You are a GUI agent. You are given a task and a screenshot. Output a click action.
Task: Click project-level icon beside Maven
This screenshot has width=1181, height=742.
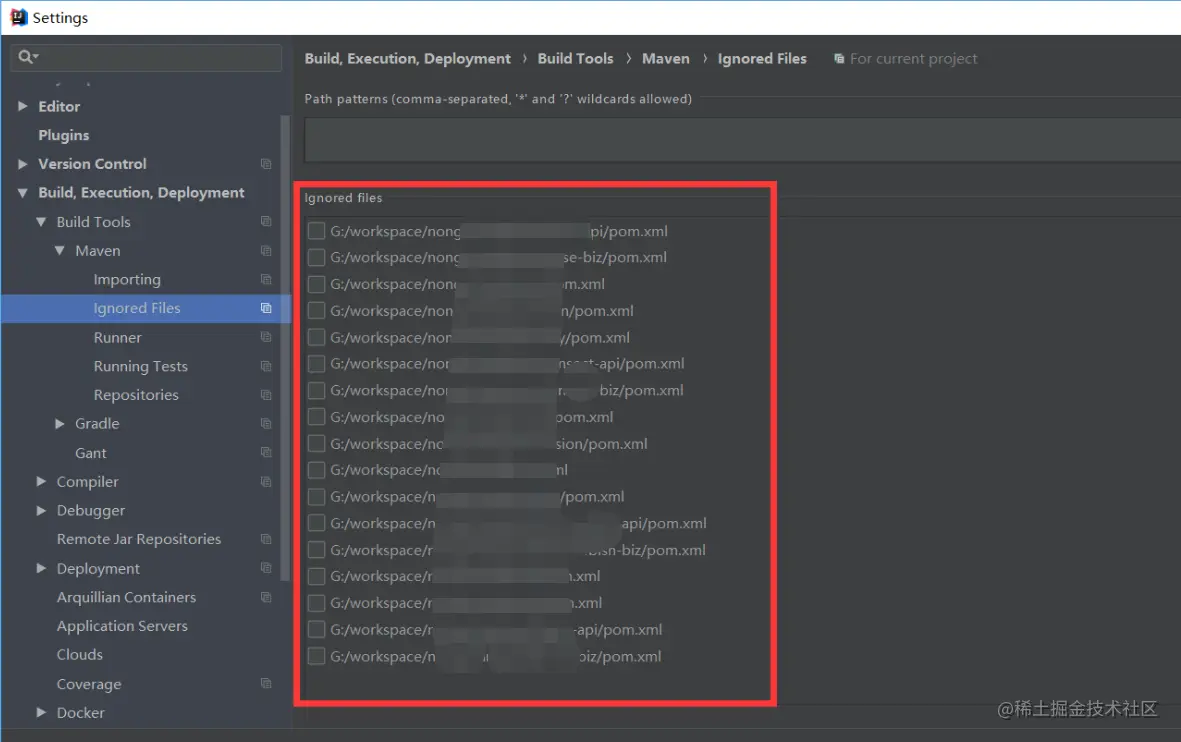coord(266,250)
